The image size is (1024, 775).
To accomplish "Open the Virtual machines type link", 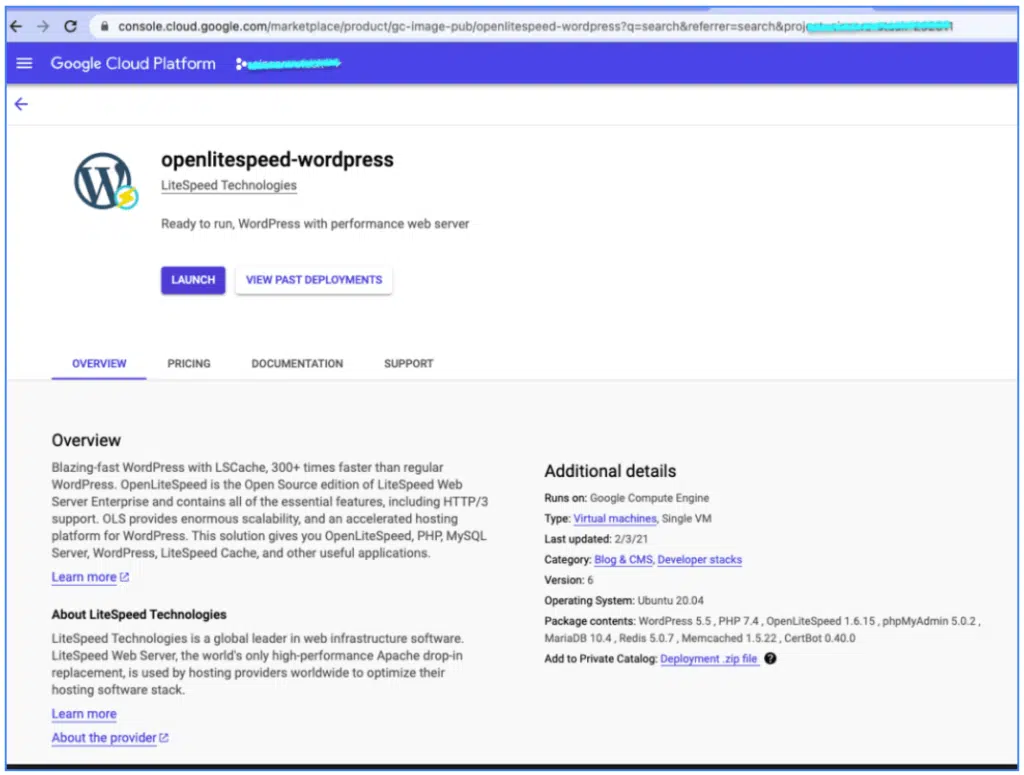I will [x=615, y=518].
